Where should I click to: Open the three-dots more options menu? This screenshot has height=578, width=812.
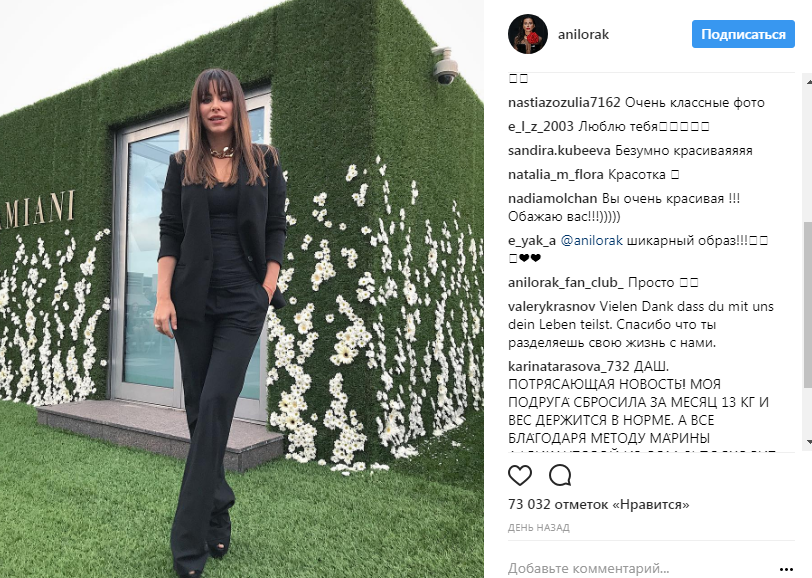coord(786,569)
